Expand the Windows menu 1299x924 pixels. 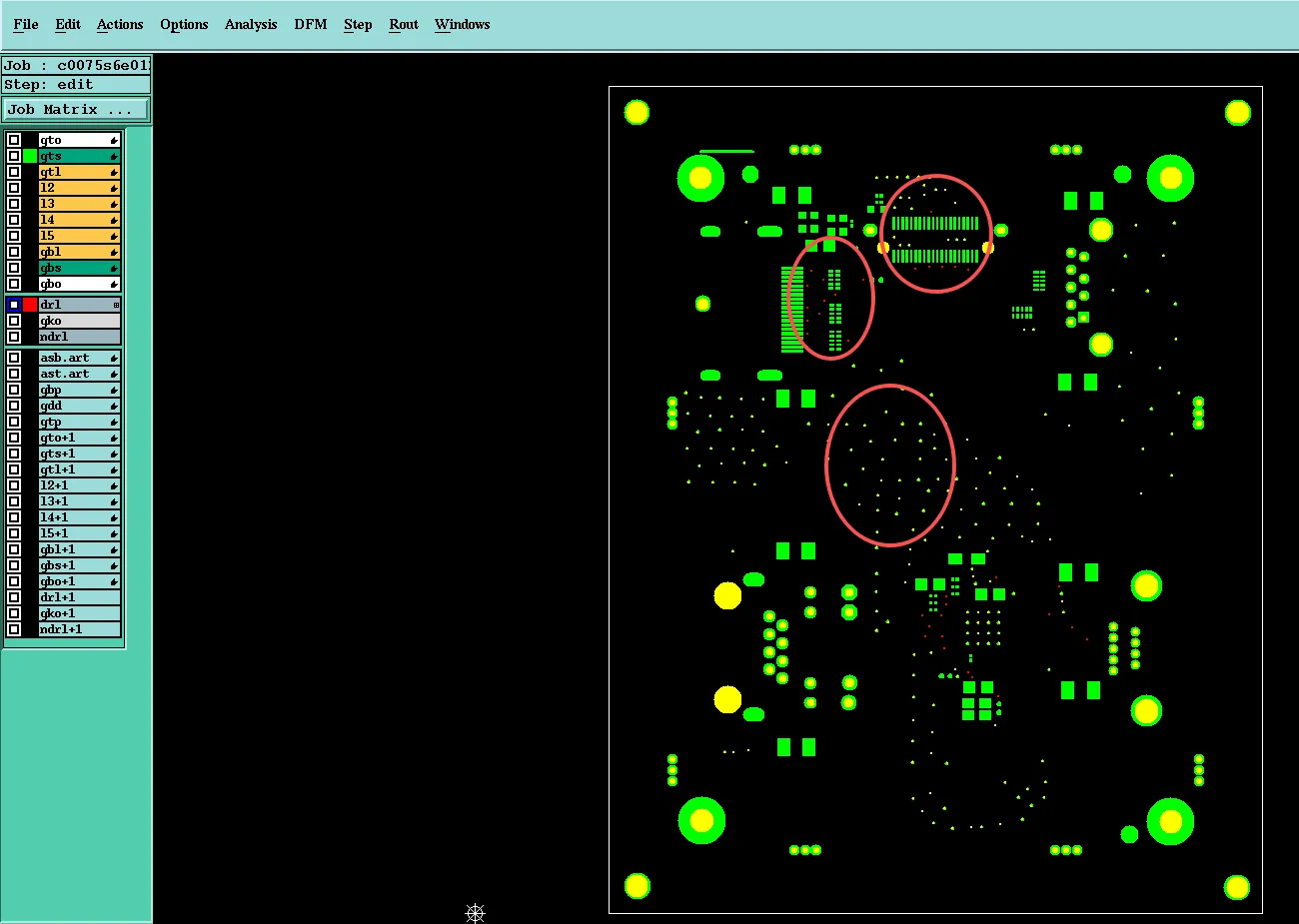tap(462, 24)
